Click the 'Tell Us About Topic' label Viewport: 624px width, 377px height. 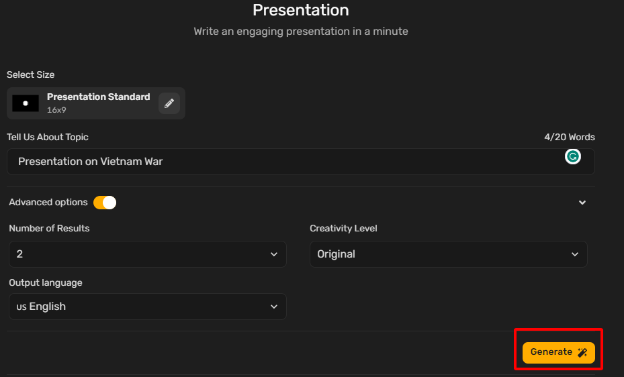click(47, 137)
